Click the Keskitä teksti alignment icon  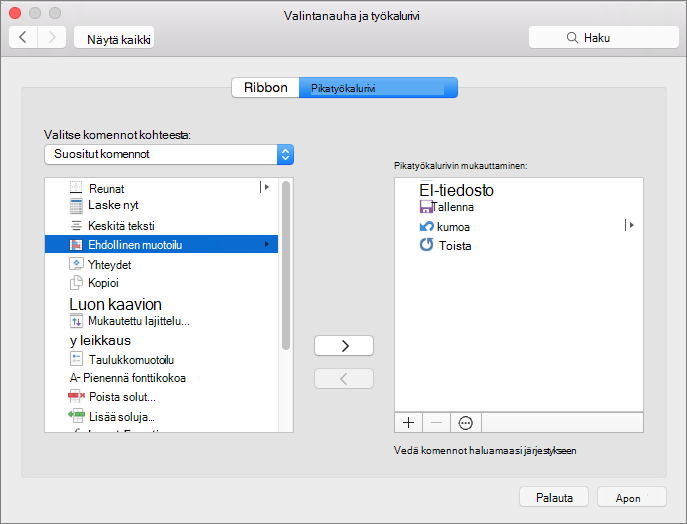(76, 226)
